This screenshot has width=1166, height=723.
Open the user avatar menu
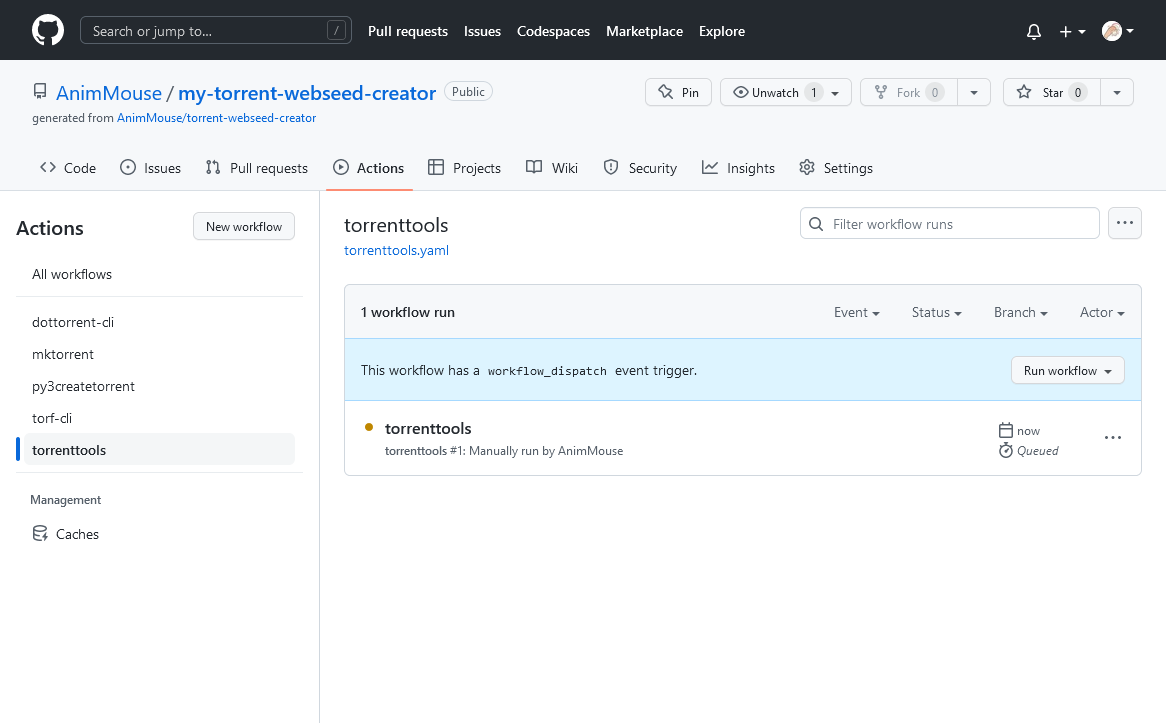click(x=1117, y=31)
